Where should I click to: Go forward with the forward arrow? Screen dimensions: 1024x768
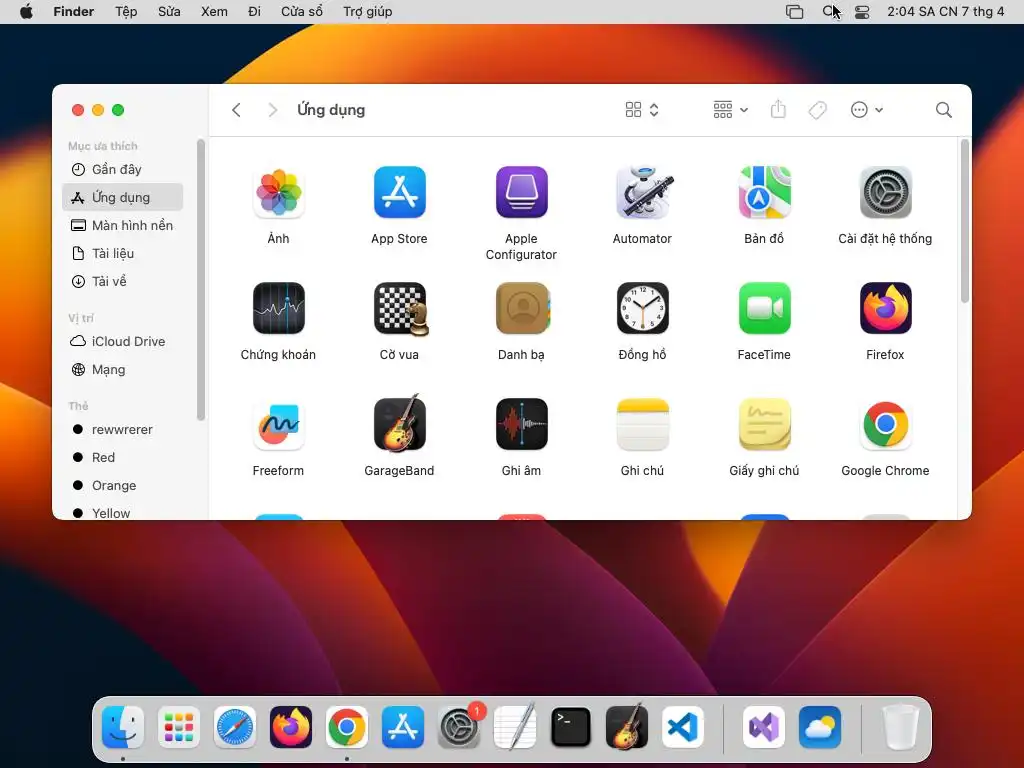(x=273, y=110)
